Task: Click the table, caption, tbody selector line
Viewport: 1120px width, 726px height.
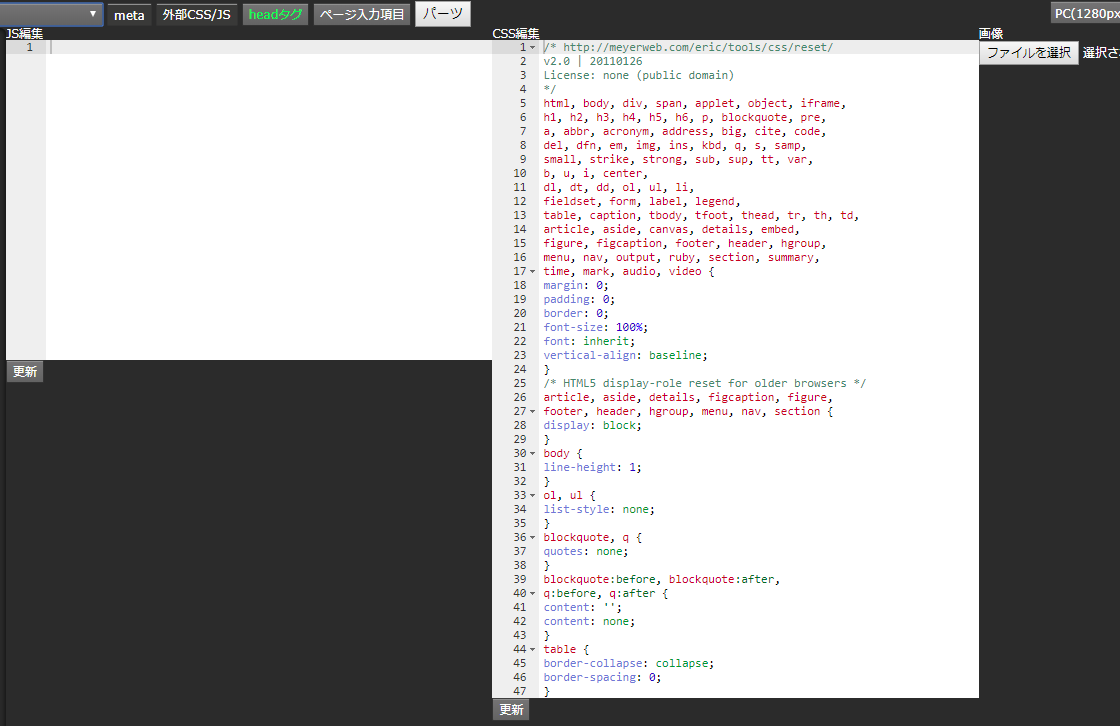Action: [701, 215]
